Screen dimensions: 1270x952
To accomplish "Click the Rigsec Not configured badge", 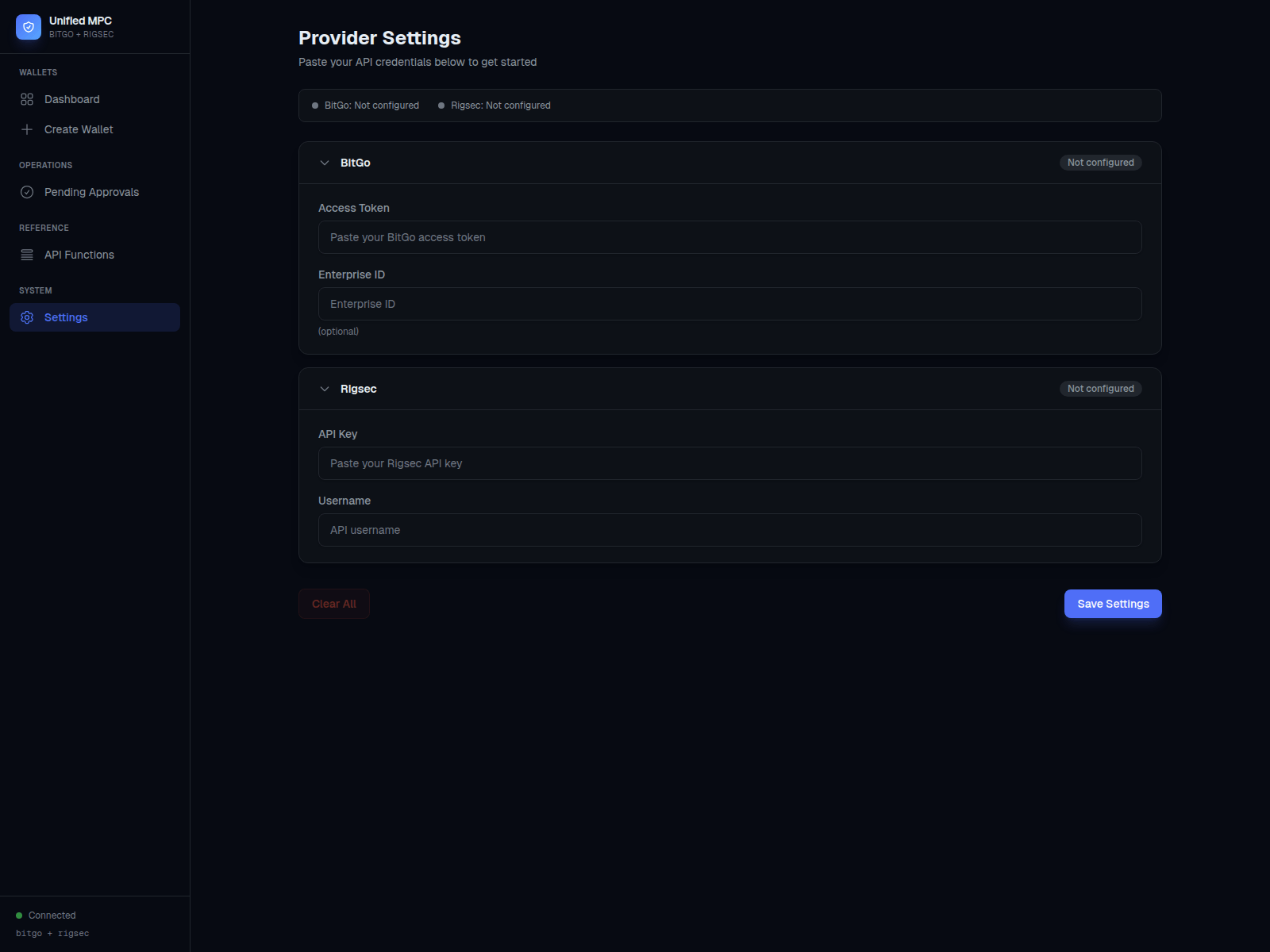I will tap(1100, 388).
